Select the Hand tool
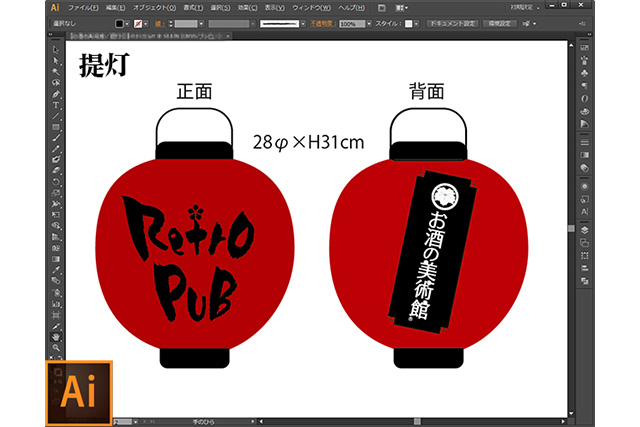 56,337
